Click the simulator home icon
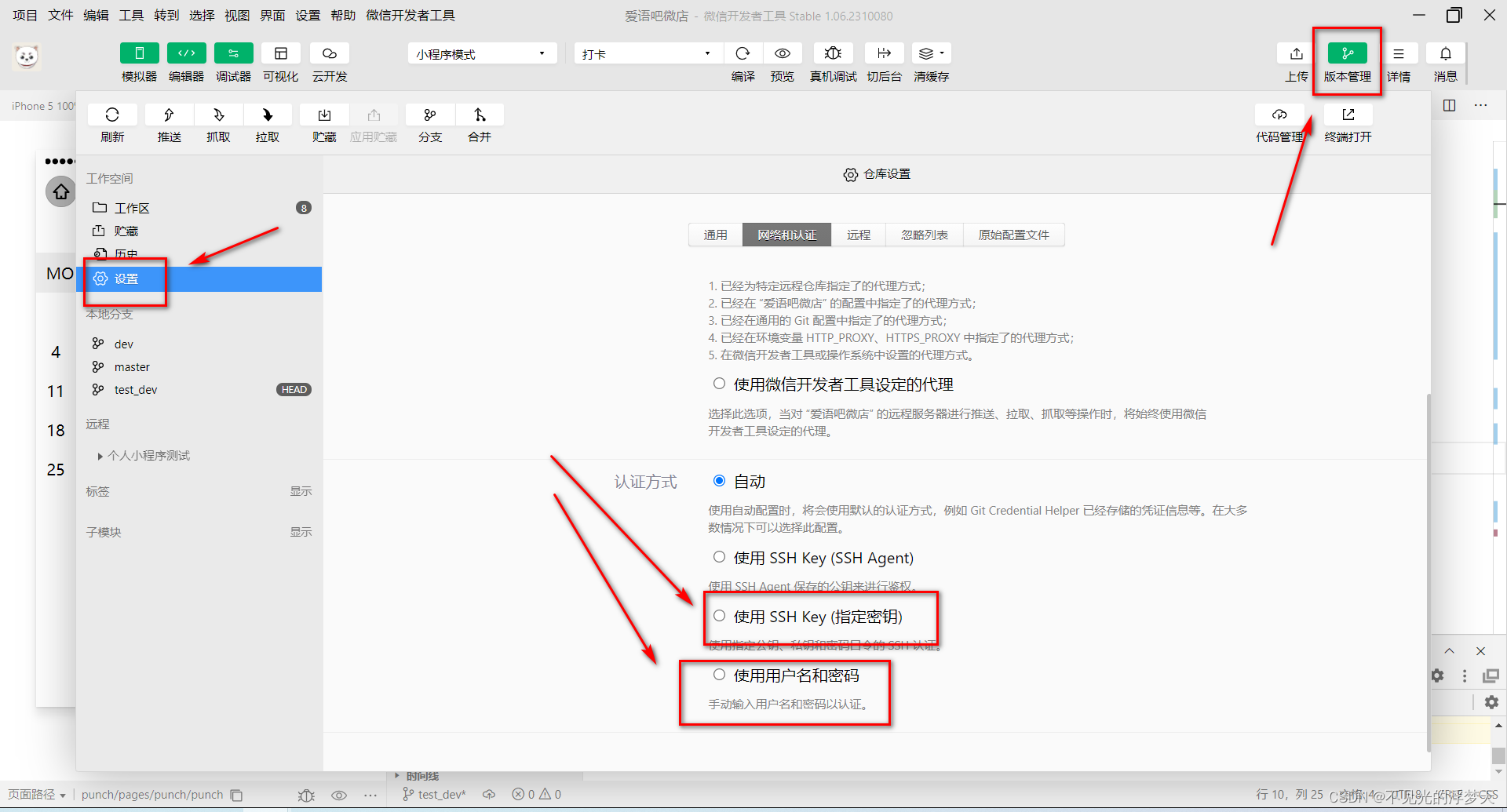The image size is (1507, 812). pos(61,191)
